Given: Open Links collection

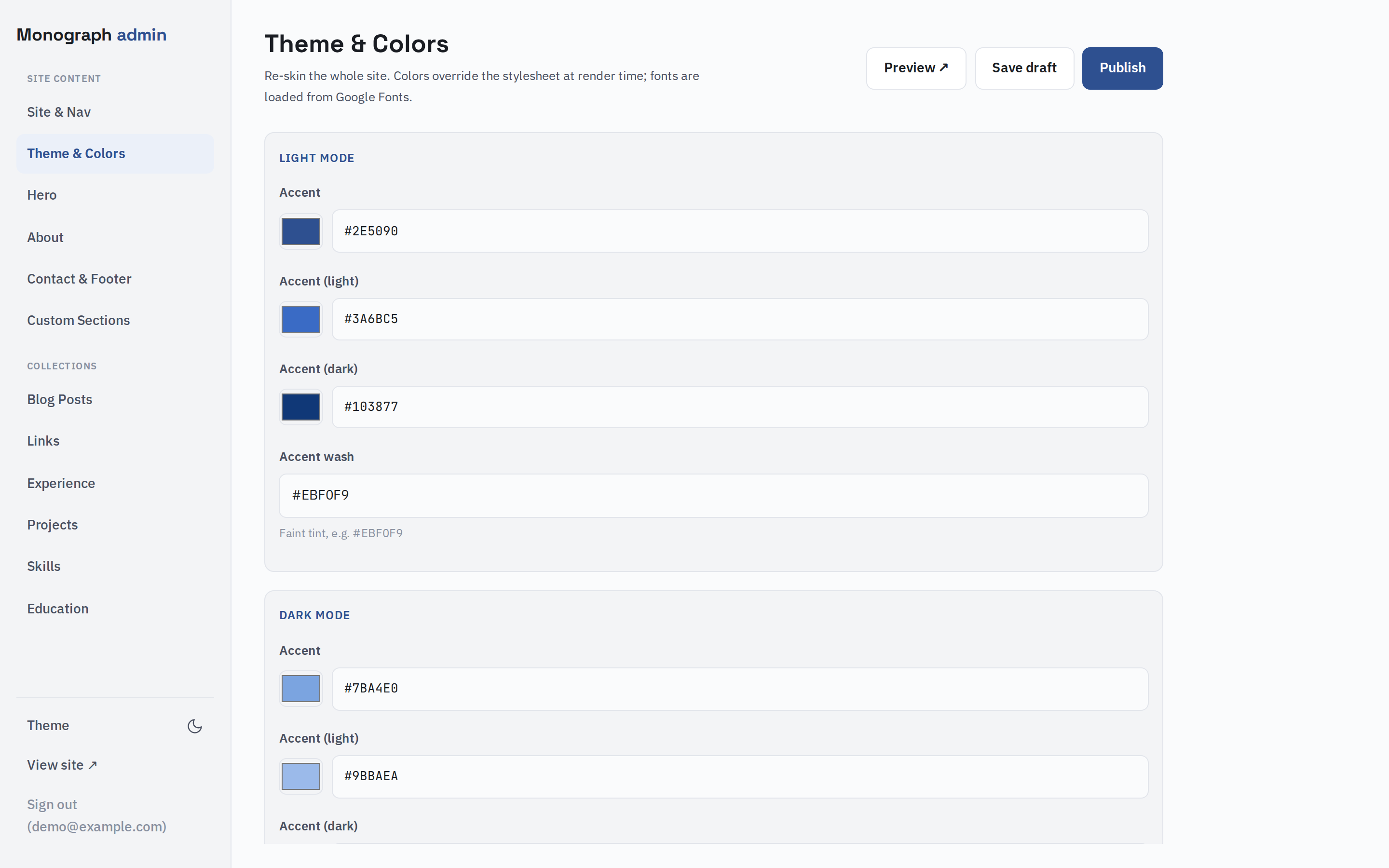Looking at the screenshot, I should coord(115,441).
